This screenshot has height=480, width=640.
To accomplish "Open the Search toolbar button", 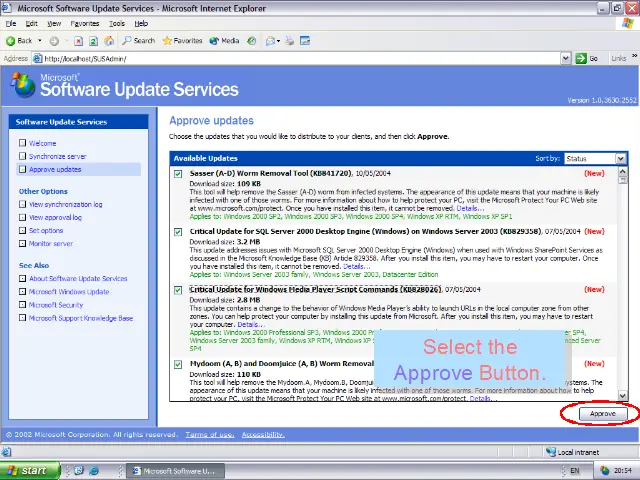I will 138,40.
